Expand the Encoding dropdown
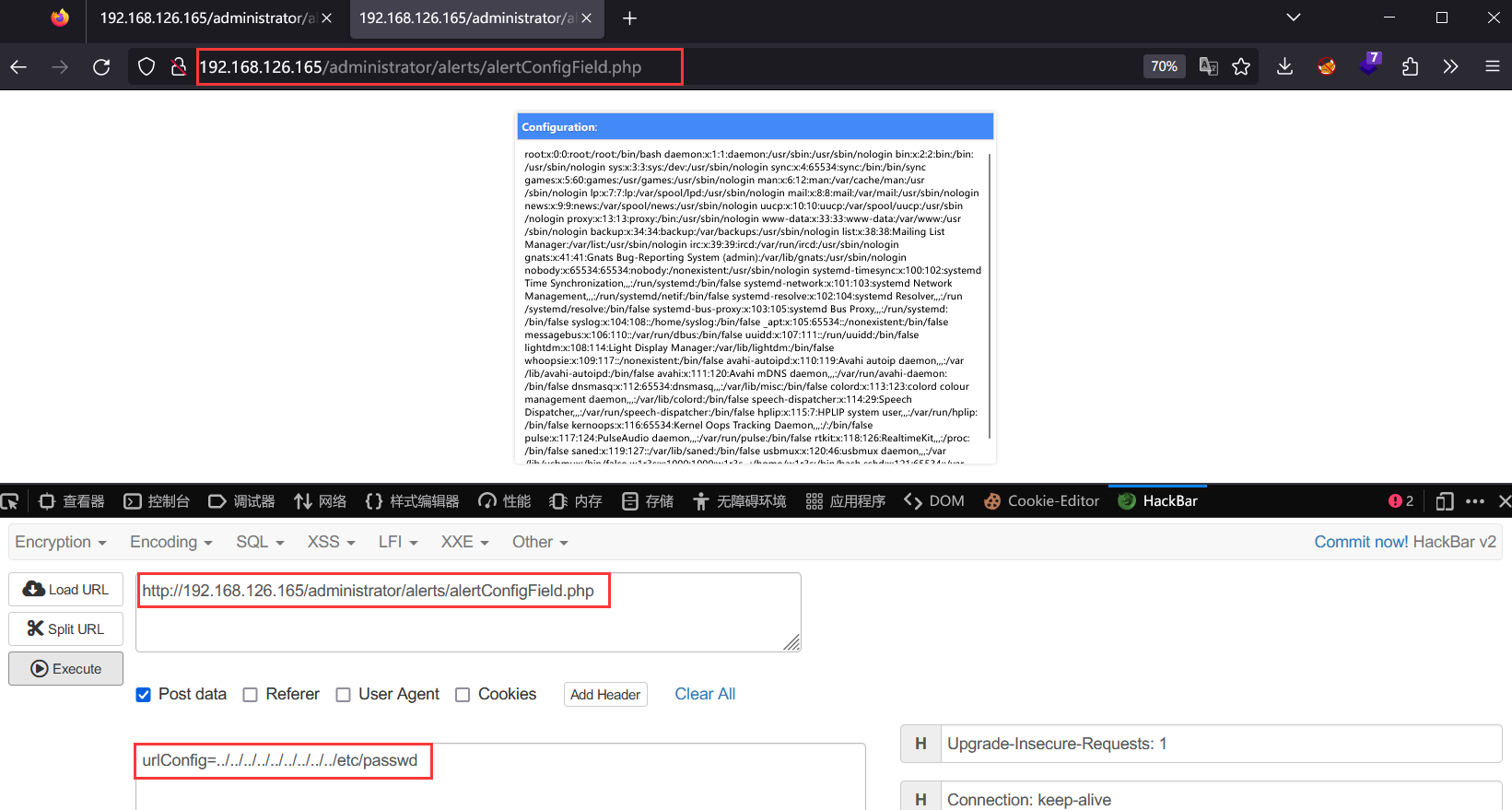 point(171,542)
